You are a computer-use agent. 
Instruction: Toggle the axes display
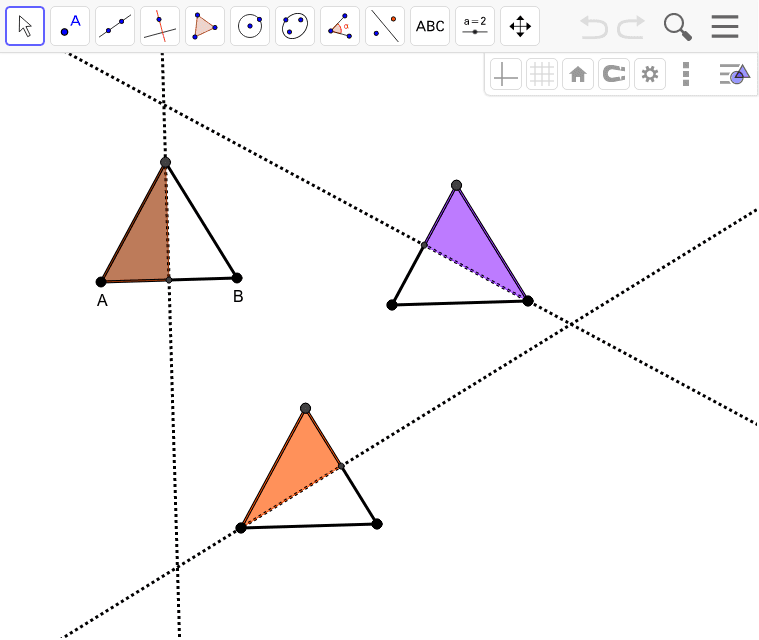[506, 75]
